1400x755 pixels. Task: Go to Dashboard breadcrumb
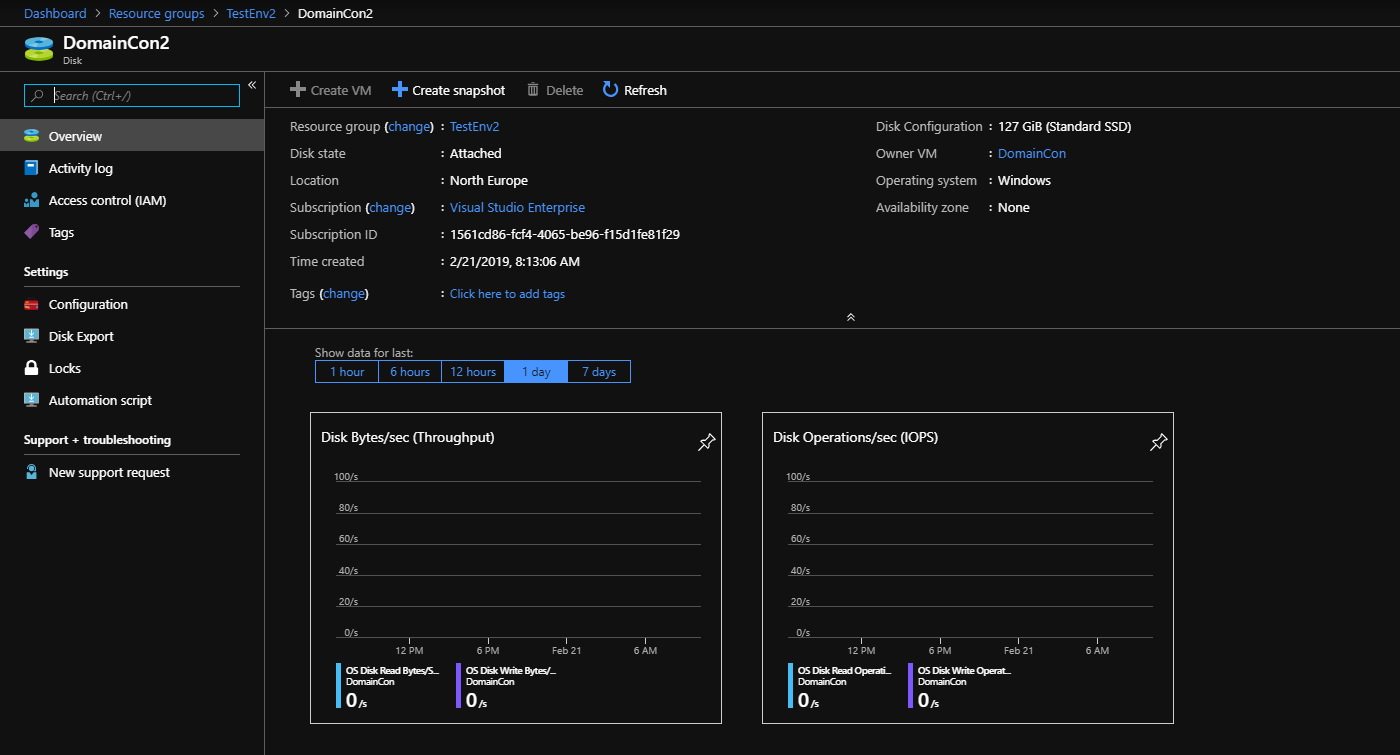55,13
